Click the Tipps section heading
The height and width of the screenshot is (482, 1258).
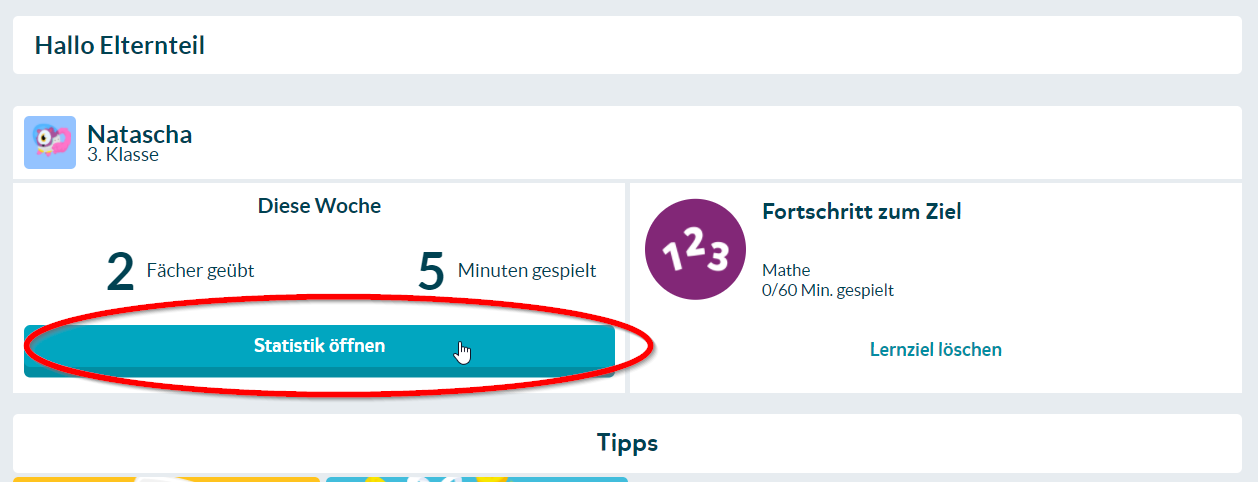(x=627, y=442)
